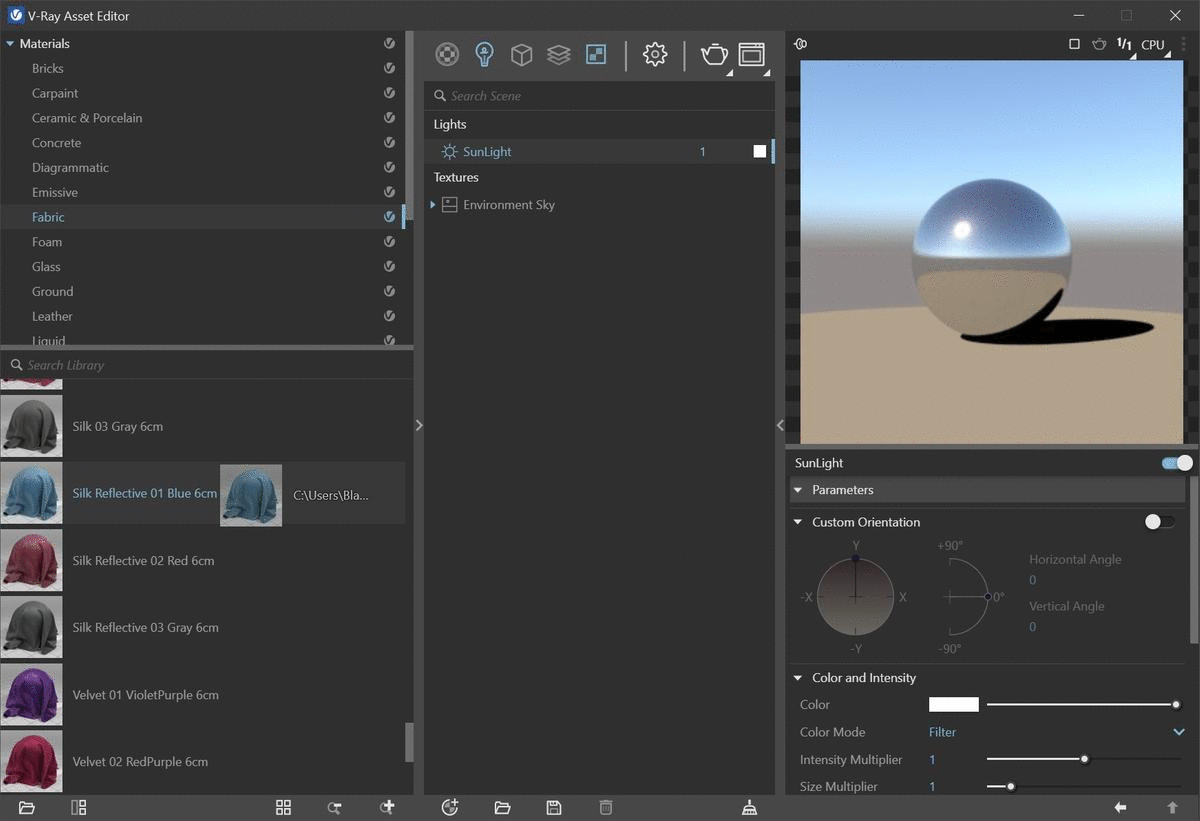Click the small preview teapot icon

[1099, 44]
